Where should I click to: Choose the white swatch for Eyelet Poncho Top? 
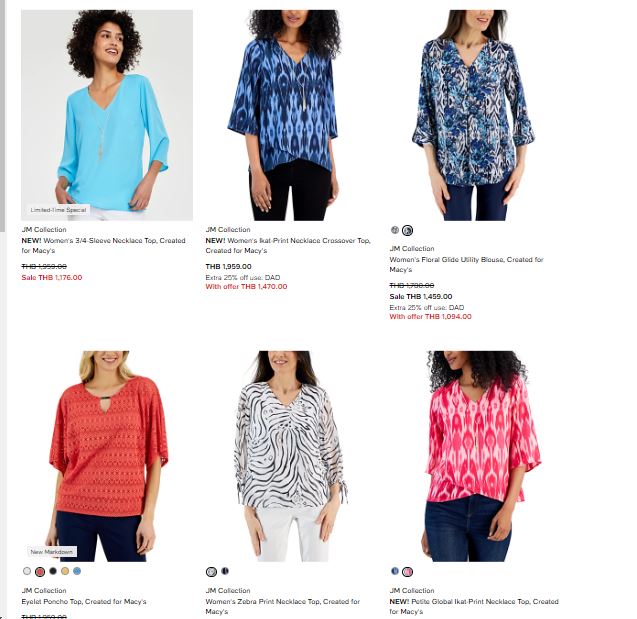coord(27,571)
